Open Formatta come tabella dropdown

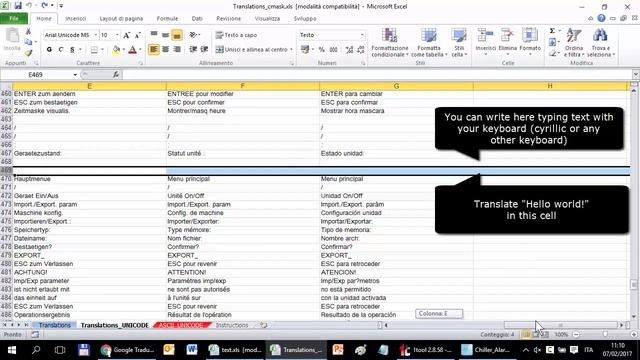[429, 43]
